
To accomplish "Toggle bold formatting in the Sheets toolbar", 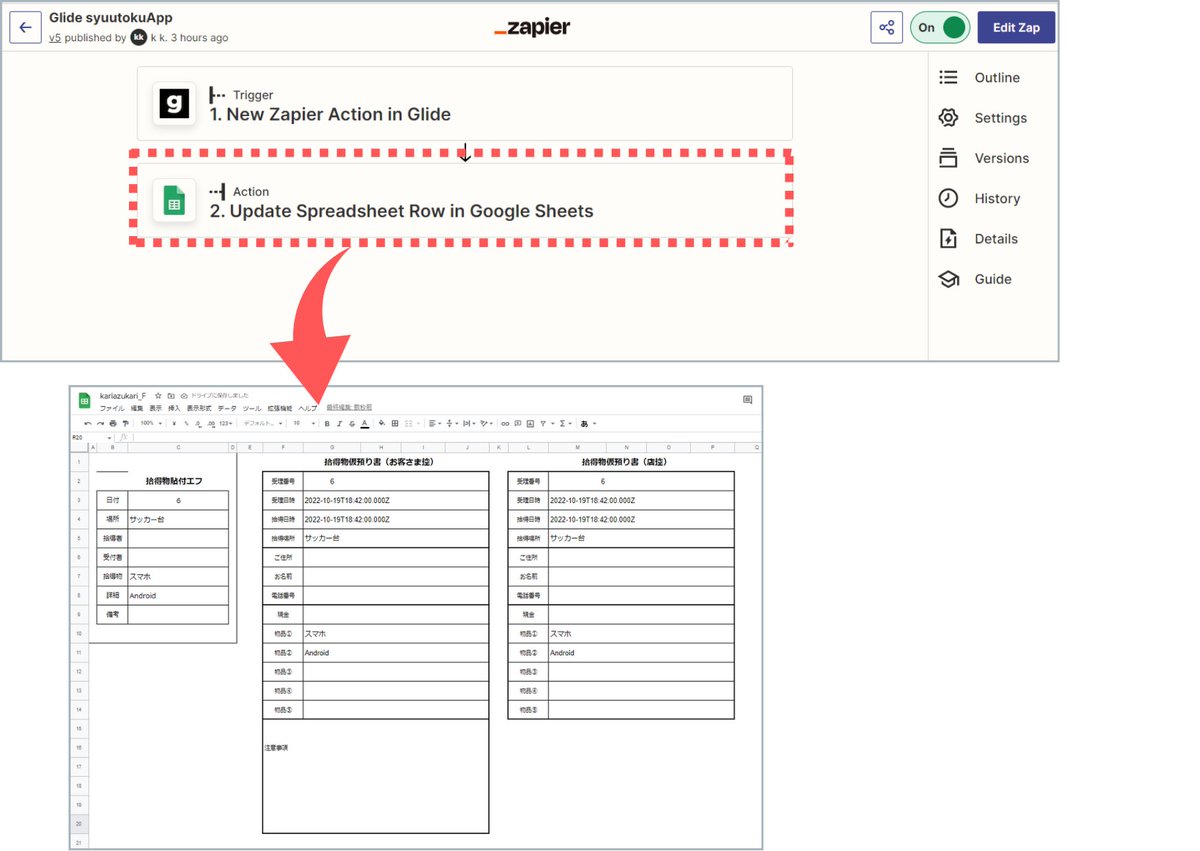I will tap(327, 423).
